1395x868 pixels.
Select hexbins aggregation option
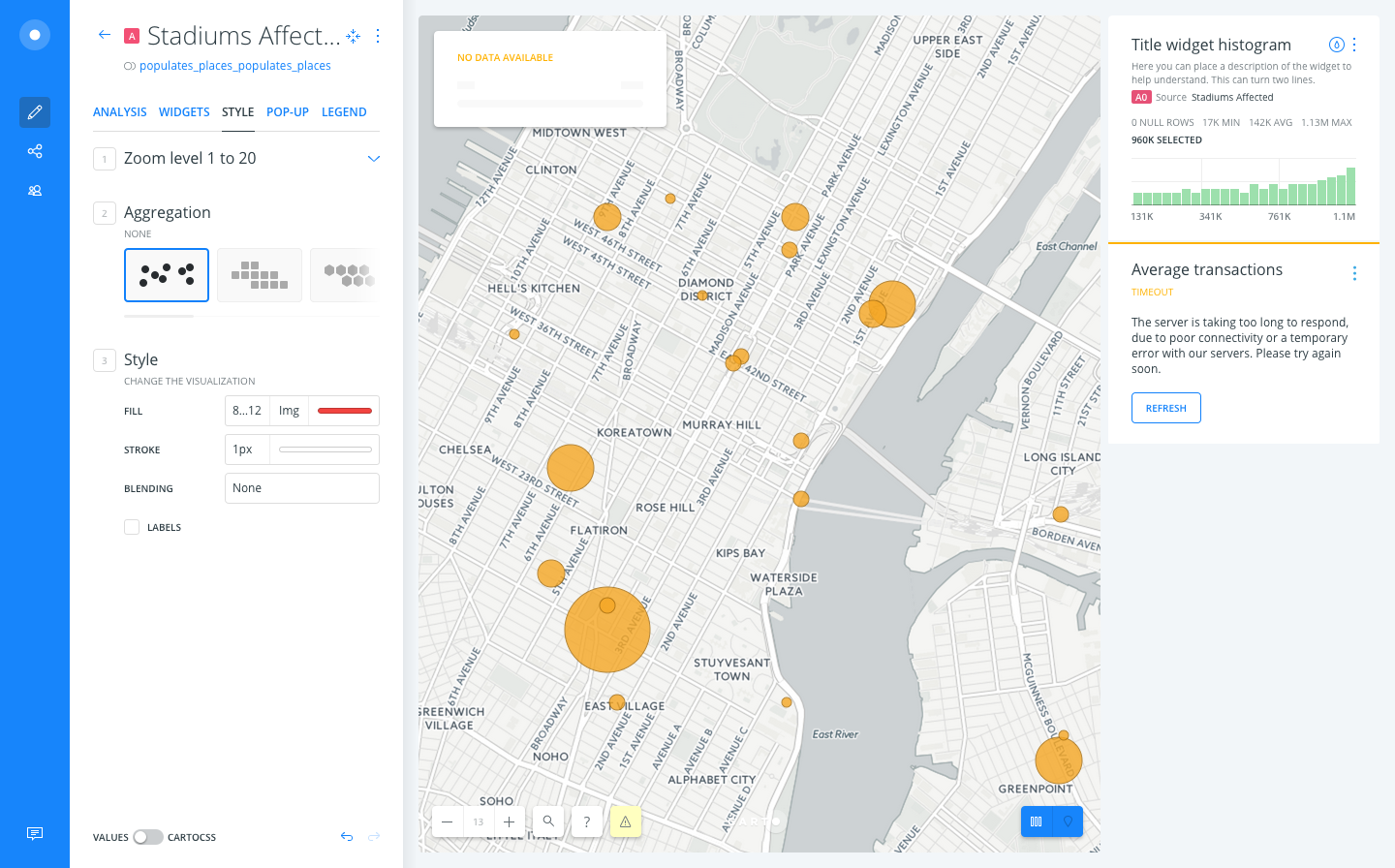[345, 275]
